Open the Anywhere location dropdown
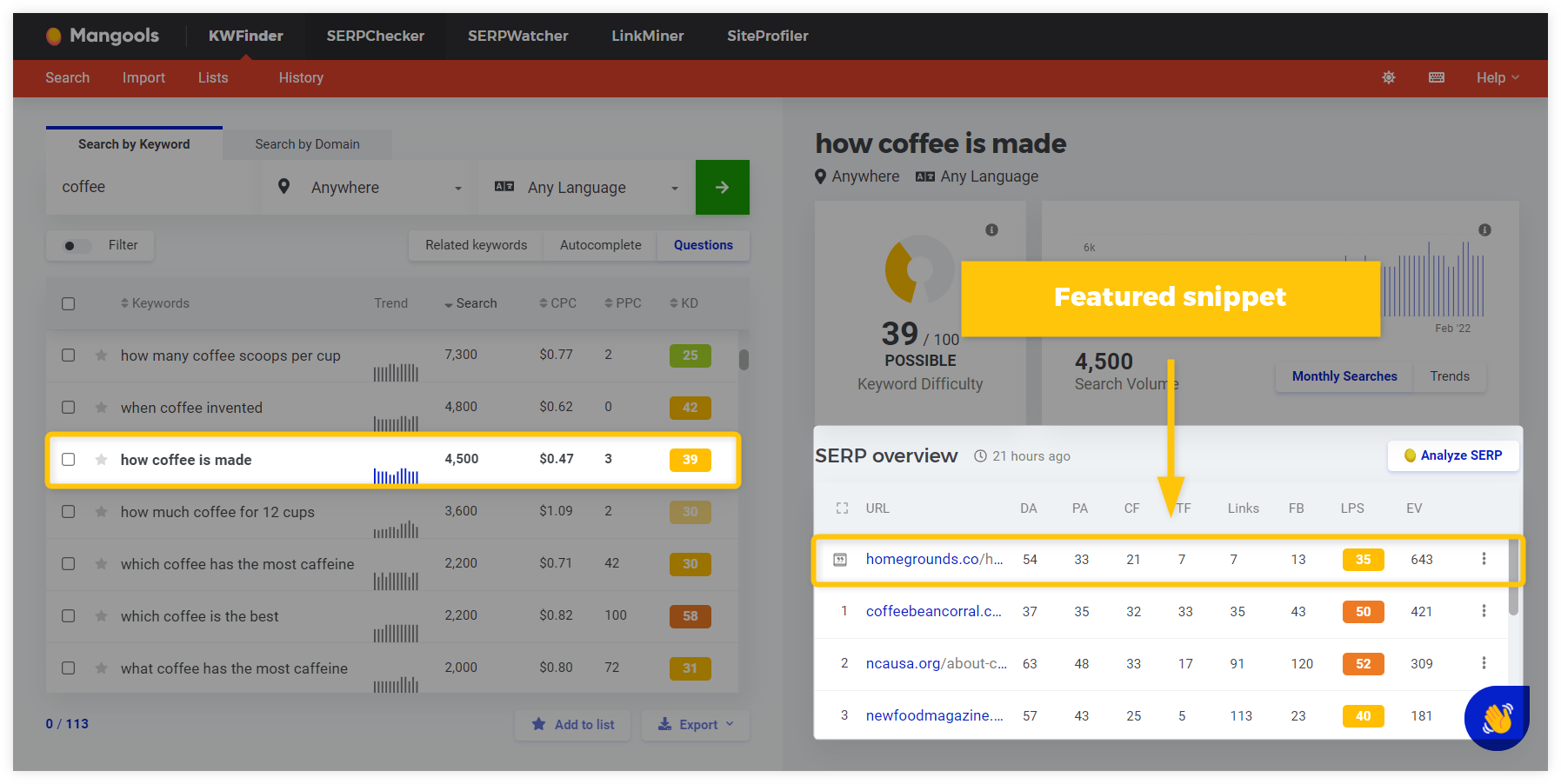 [370, 187]
